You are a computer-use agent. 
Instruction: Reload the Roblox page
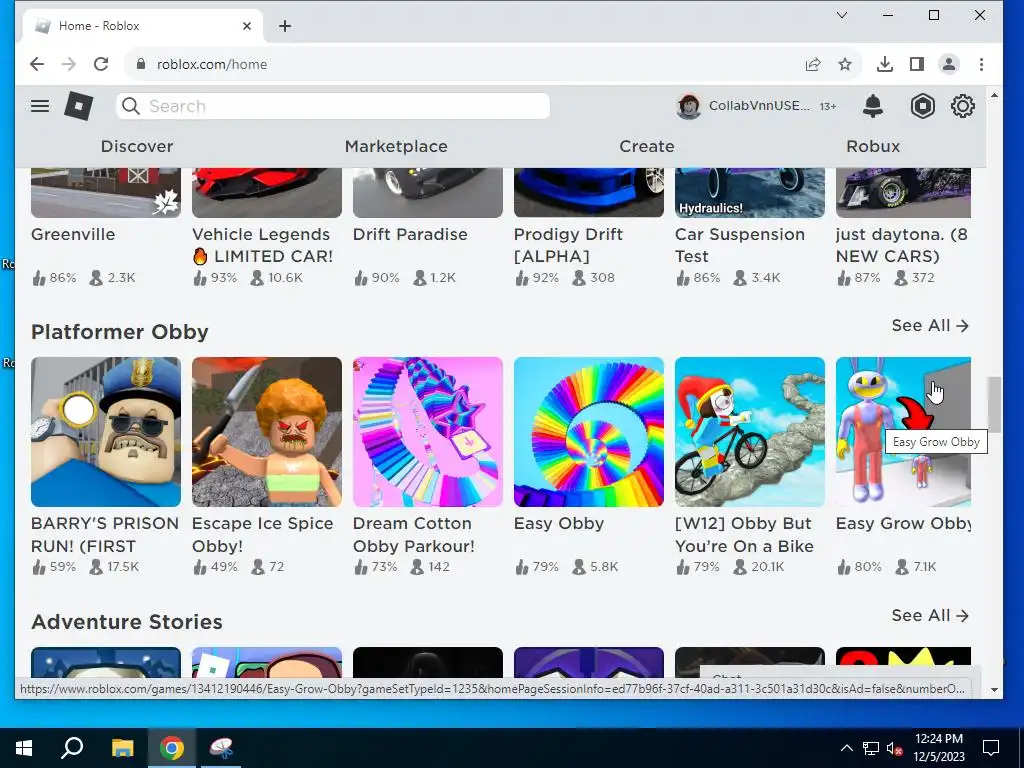[101, 64]
